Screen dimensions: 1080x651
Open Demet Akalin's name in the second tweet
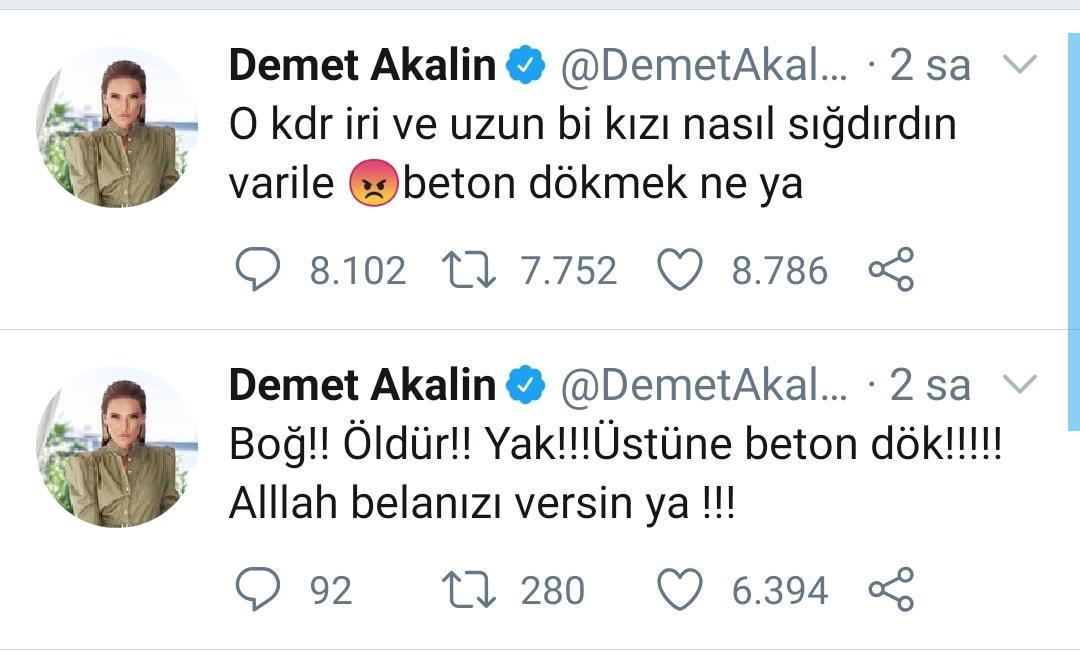coord(362,385)
